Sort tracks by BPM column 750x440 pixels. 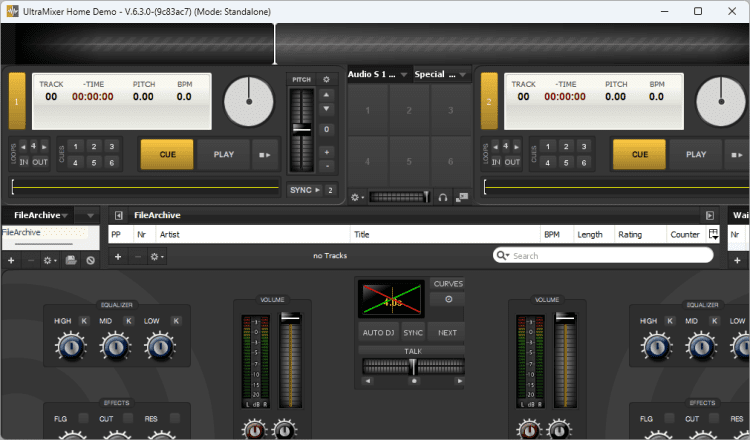[557, 234]
